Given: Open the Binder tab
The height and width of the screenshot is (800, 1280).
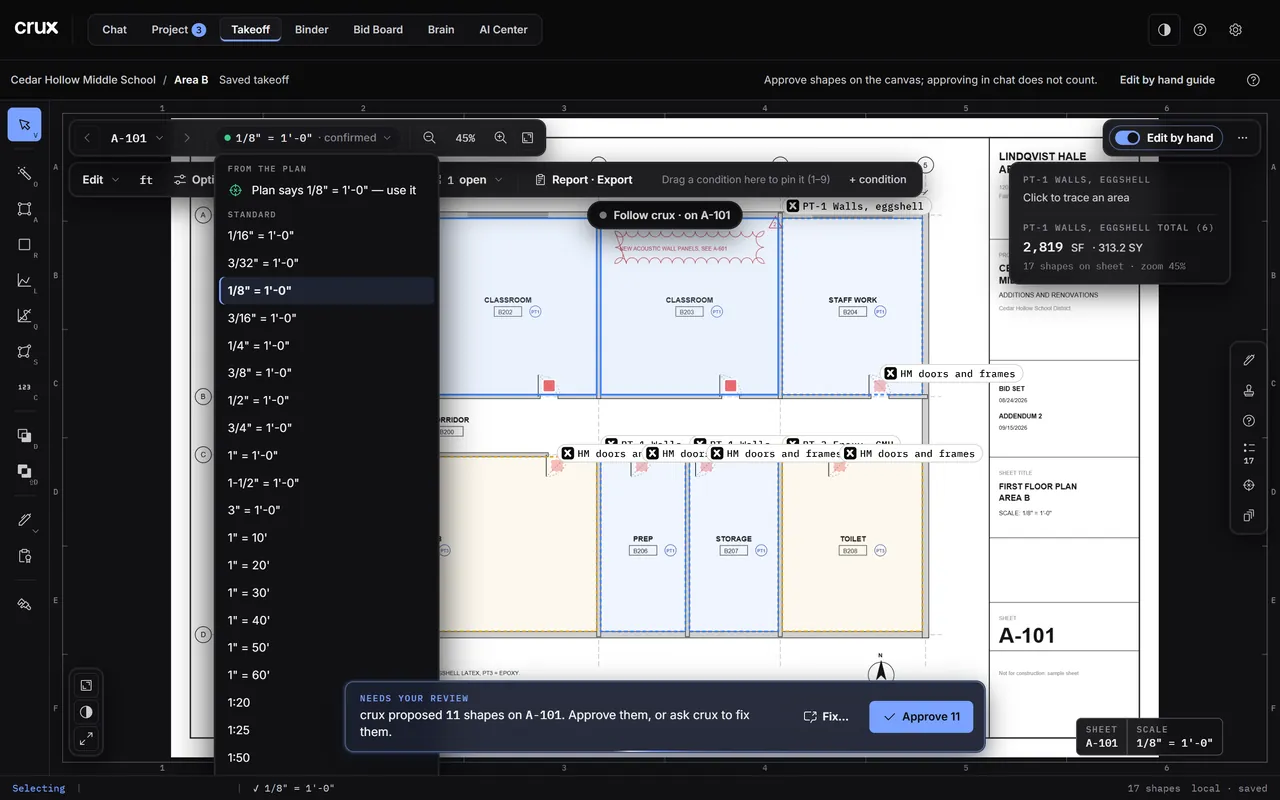Looking at the screenshot, I should 312,30.
